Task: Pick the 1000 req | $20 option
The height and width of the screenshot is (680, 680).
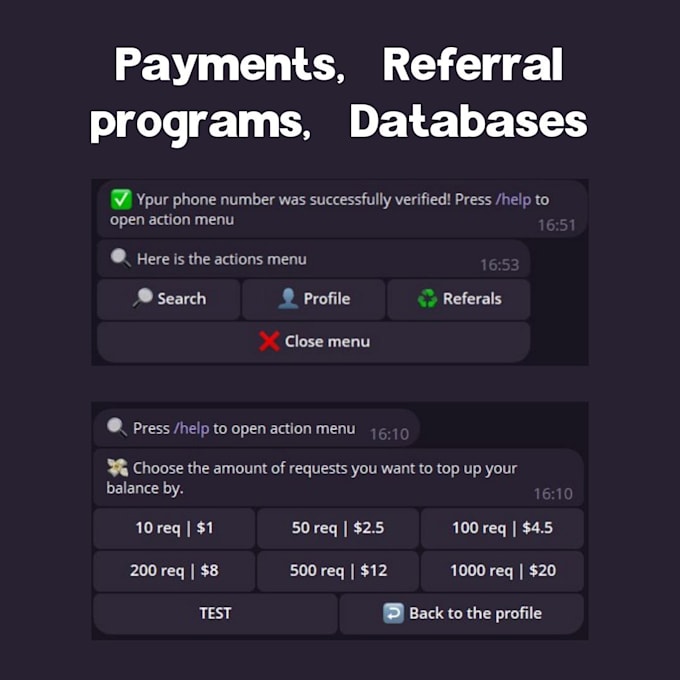Action: [502, 571]
